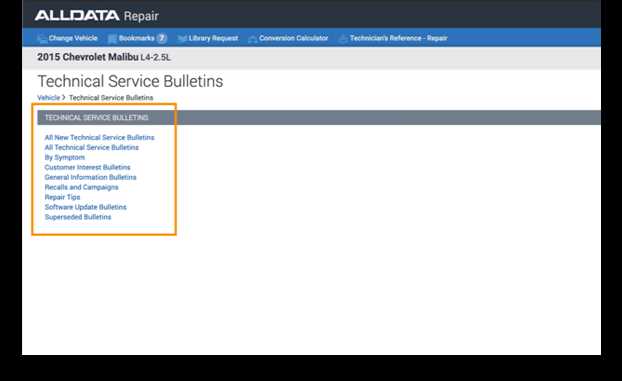This screenshot has height=381, width=622.
Task: Click the Library Request icon
Action: coord(182,38)
